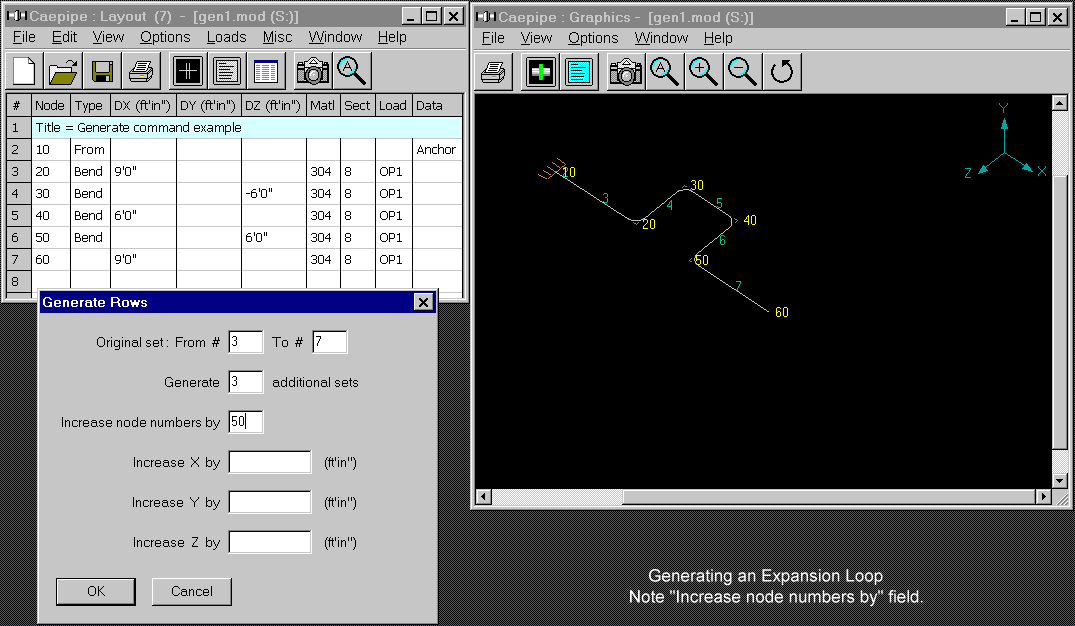Click the Graphics horizontal scrollbar left arrow
The image size is (1075, 626).
point(483,496)
